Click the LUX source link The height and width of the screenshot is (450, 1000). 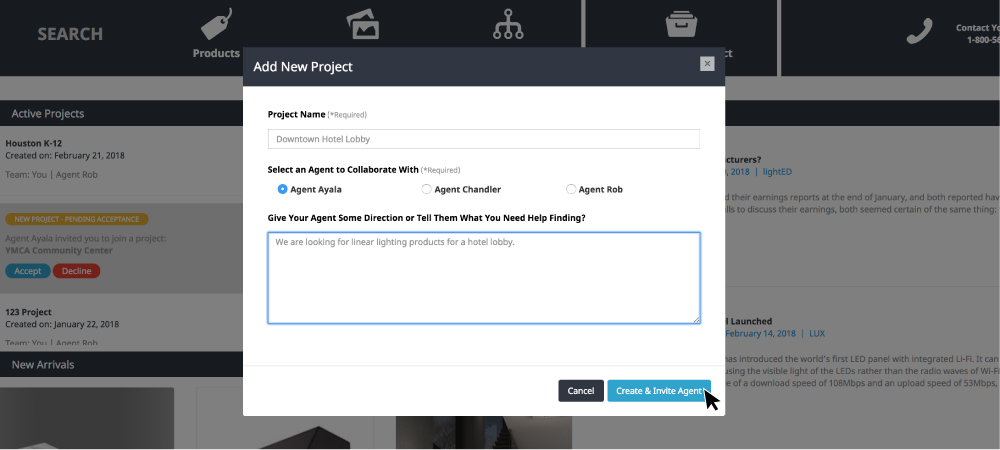point(817,333)
